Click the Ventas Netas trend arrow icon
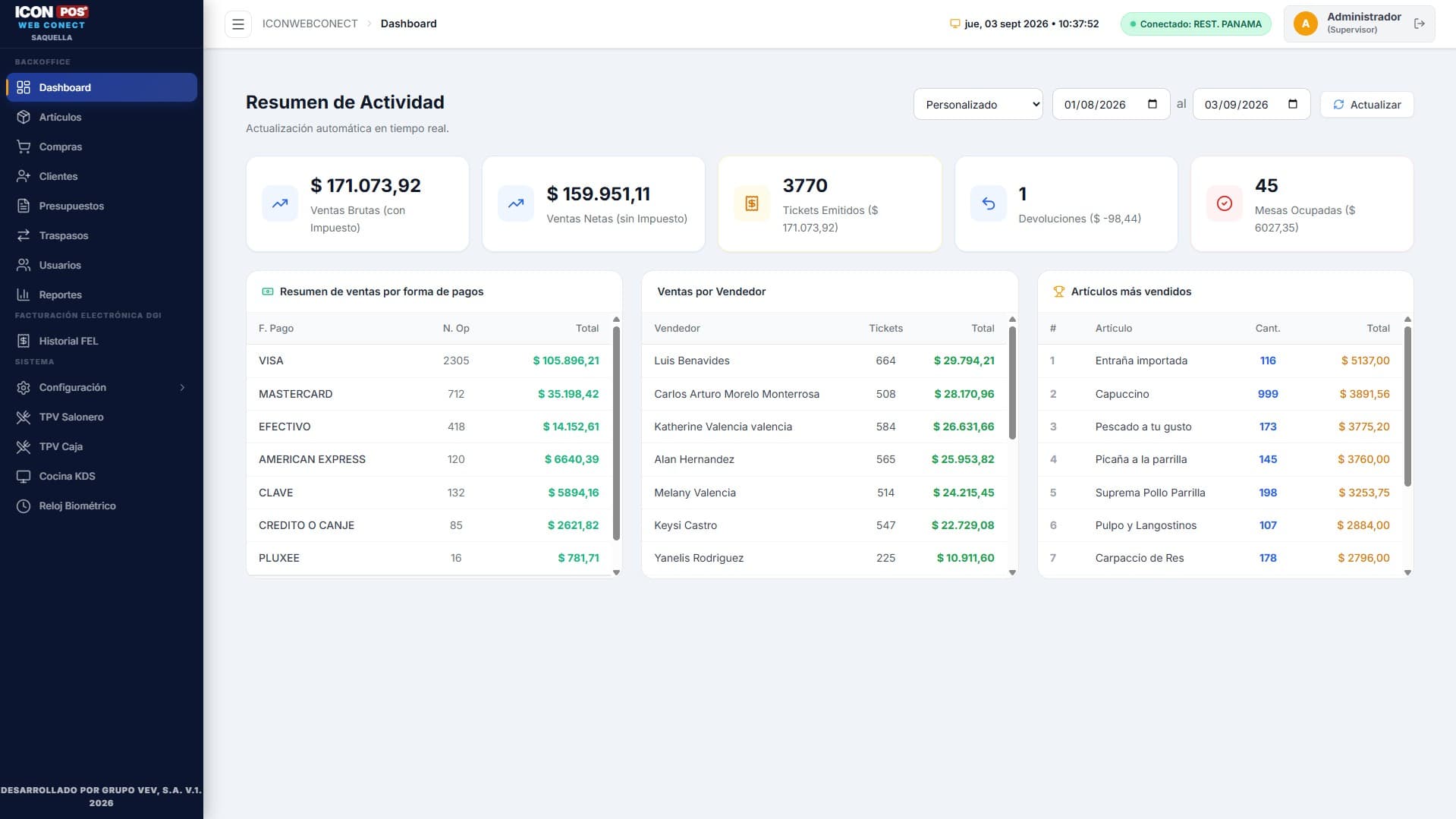The image size is (1456, 819). (x=516, y=203)
